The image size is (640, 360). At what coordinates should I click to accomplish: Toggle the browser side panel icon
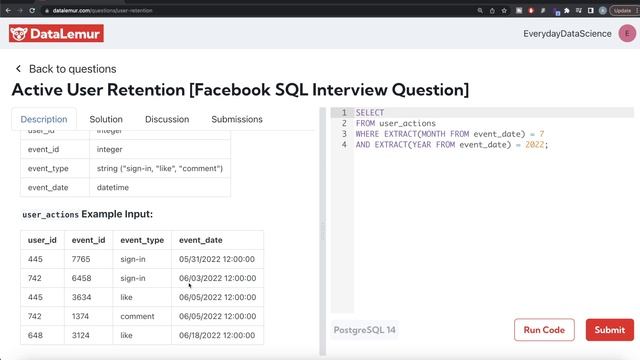point(591,11)
